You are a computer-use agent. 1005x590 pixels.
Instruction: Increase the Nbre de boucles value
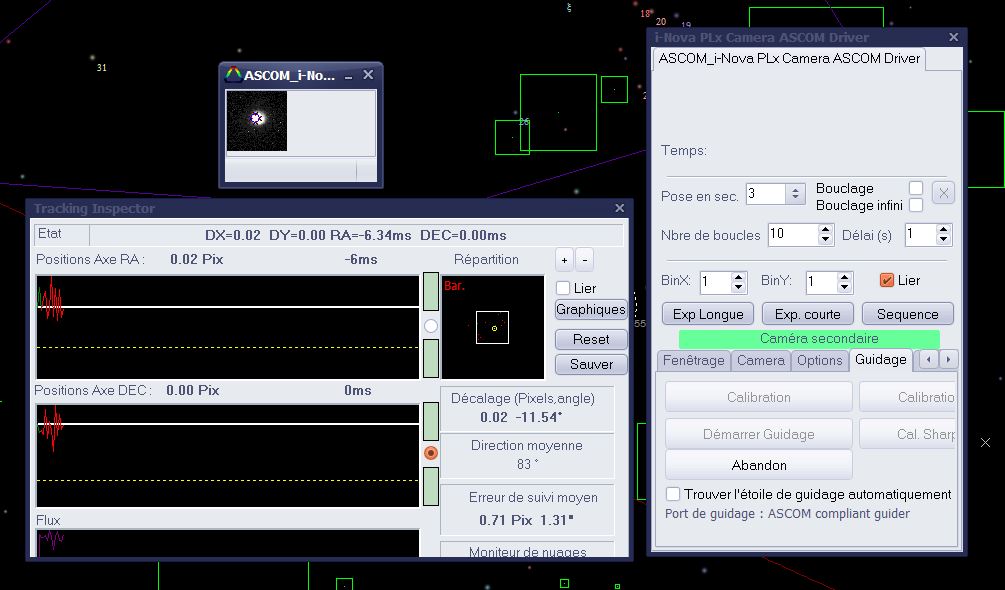(x=825, y=229)
